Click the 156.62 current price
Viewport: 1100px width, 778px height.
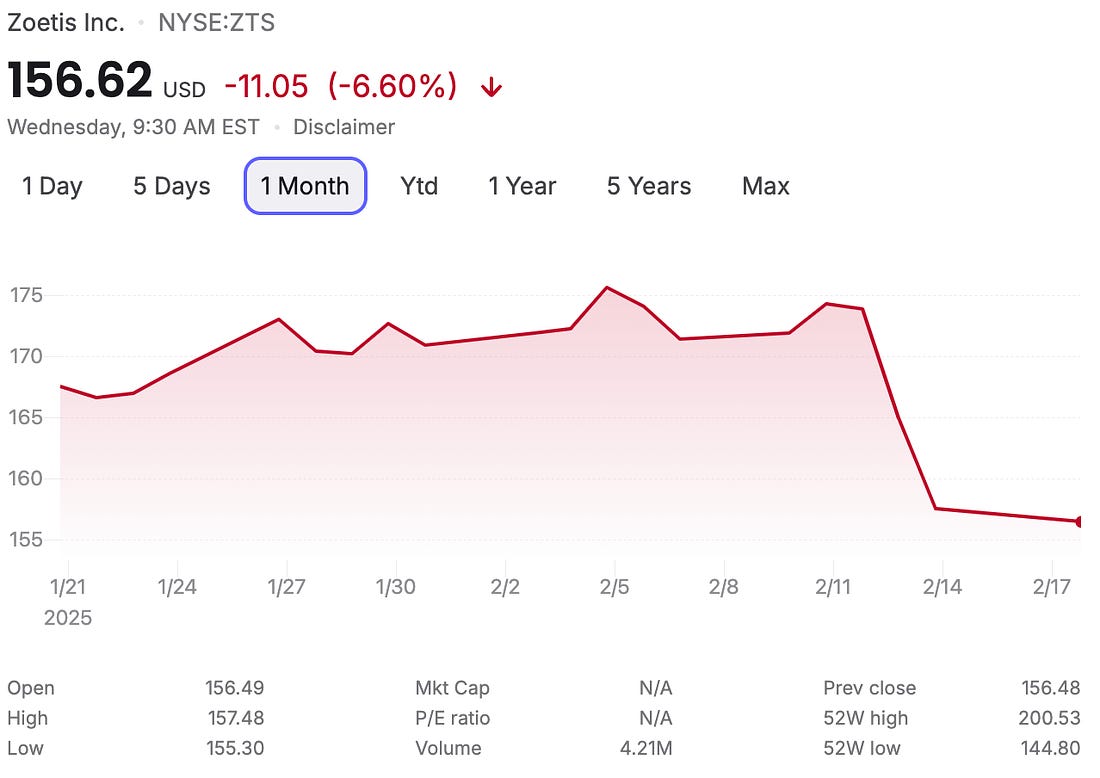coord(80,82)
